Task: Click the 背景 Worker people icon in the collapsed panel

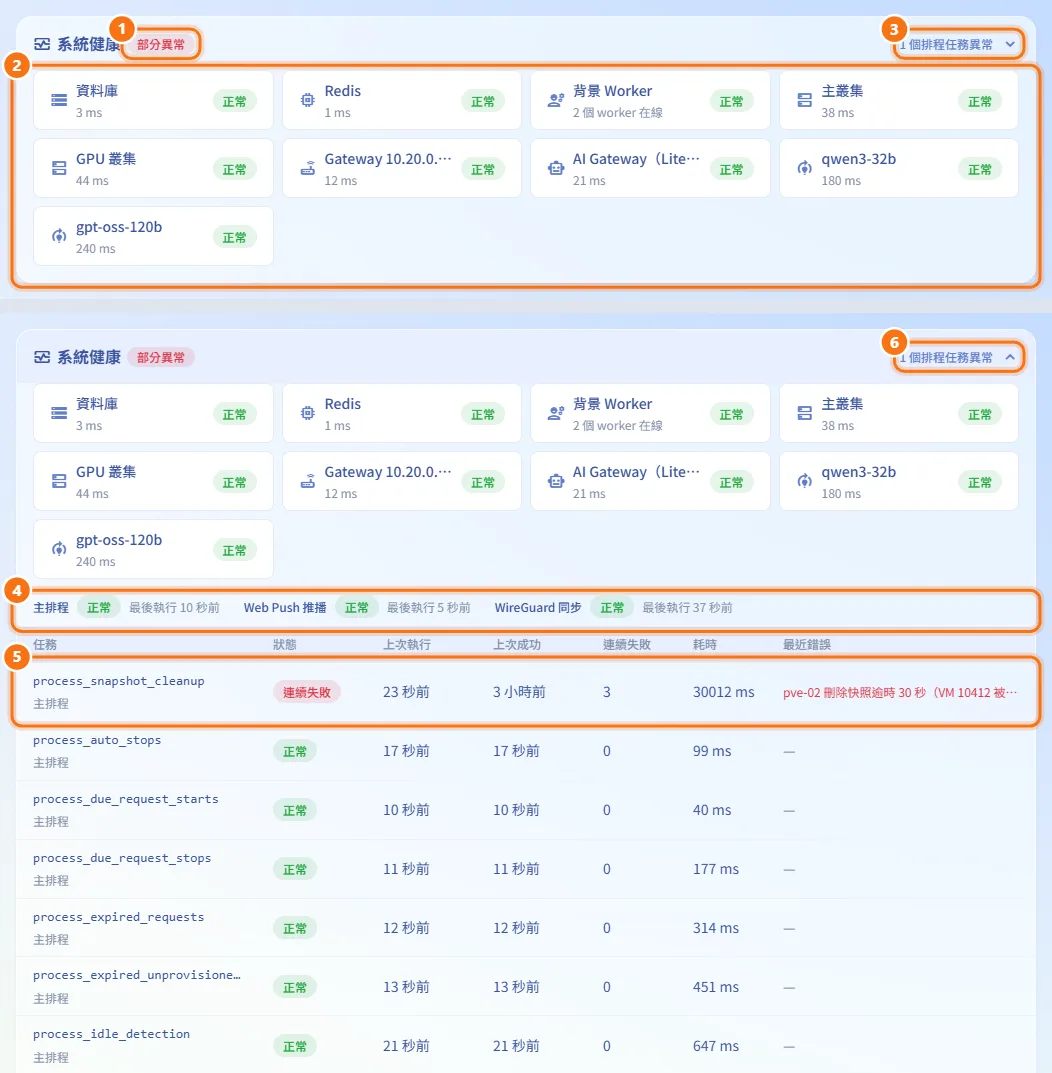Action: tap(556, 101)
